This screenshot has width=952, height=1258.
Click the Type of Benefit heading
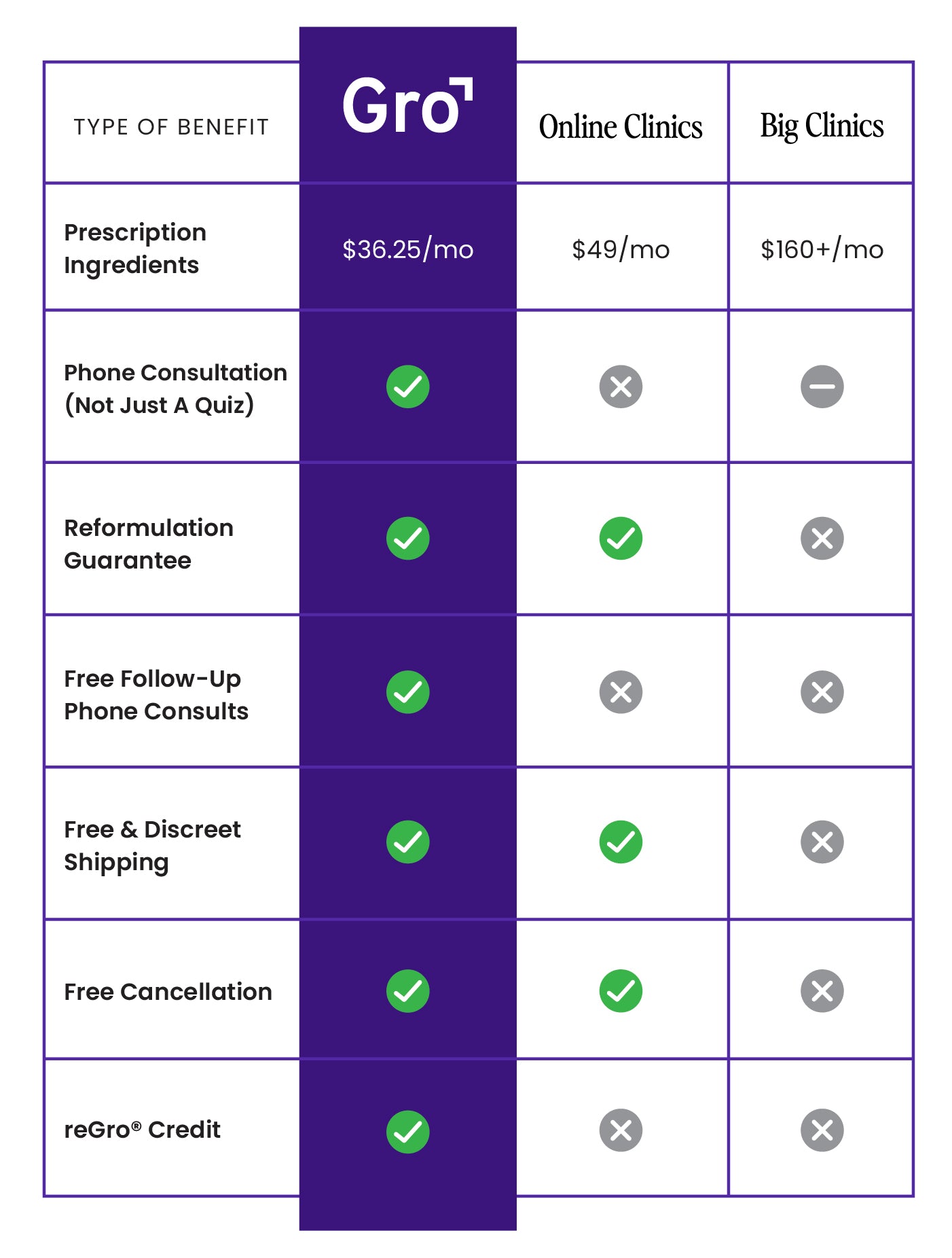point(171,127)
